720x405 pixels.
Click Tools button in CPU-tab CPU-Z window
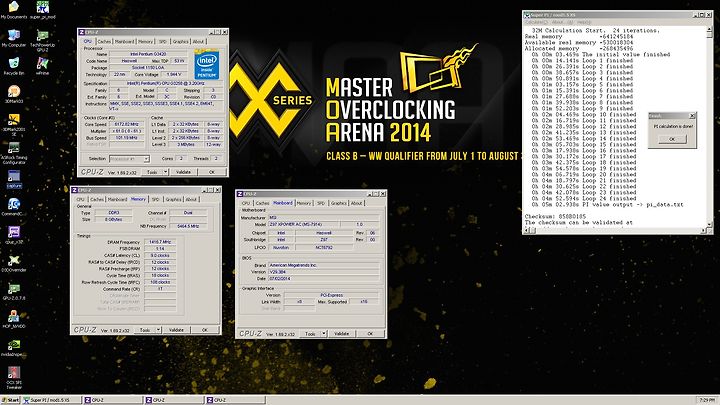(x=152, y=172)
